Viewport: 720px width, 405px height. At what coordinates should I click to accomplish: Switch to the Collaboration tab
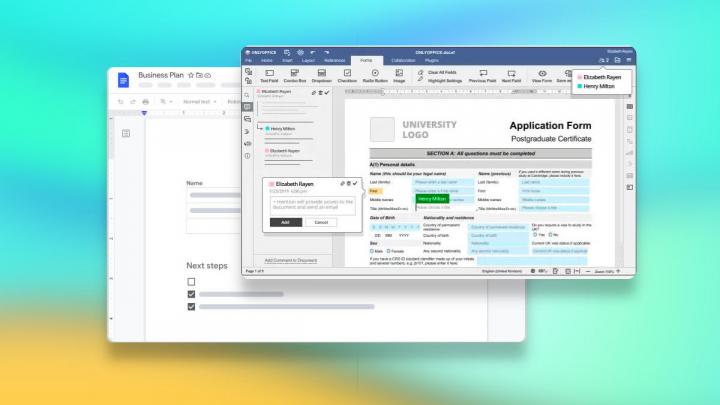[x=404, y=61]
